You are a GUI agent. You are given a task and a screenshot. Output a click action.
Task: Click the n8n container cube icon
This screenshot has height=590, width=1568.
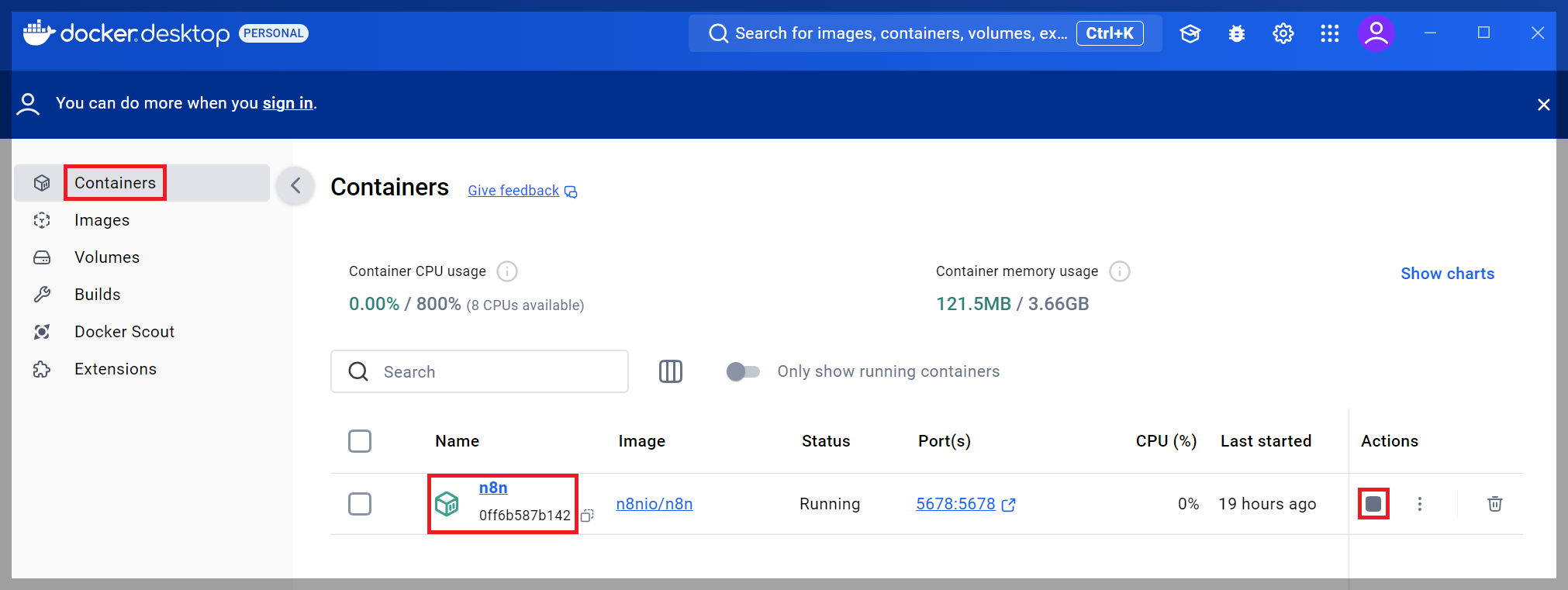click(447, 504)
